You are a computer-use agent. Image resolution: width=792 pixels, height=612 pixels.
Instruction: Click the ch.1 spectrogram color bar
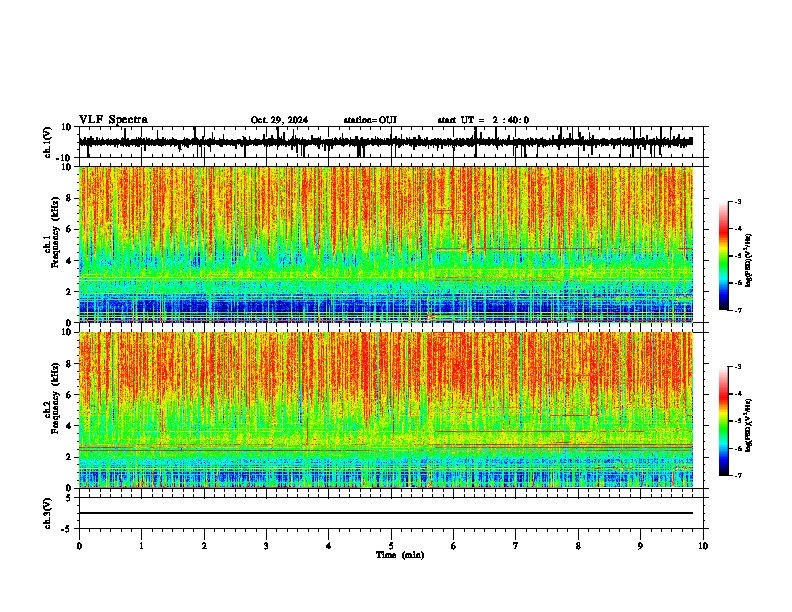pos(723,256)
